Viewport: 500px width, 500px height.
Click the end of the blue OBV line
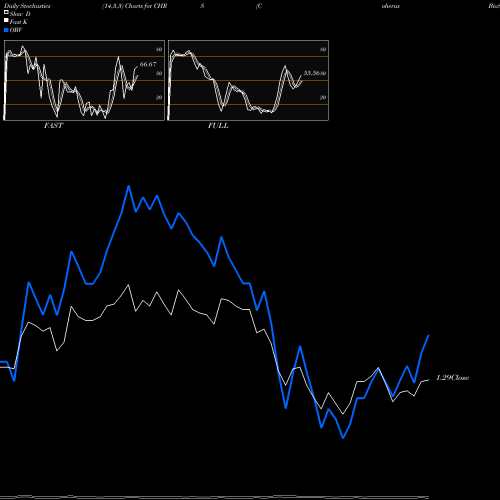pos(428,336)
